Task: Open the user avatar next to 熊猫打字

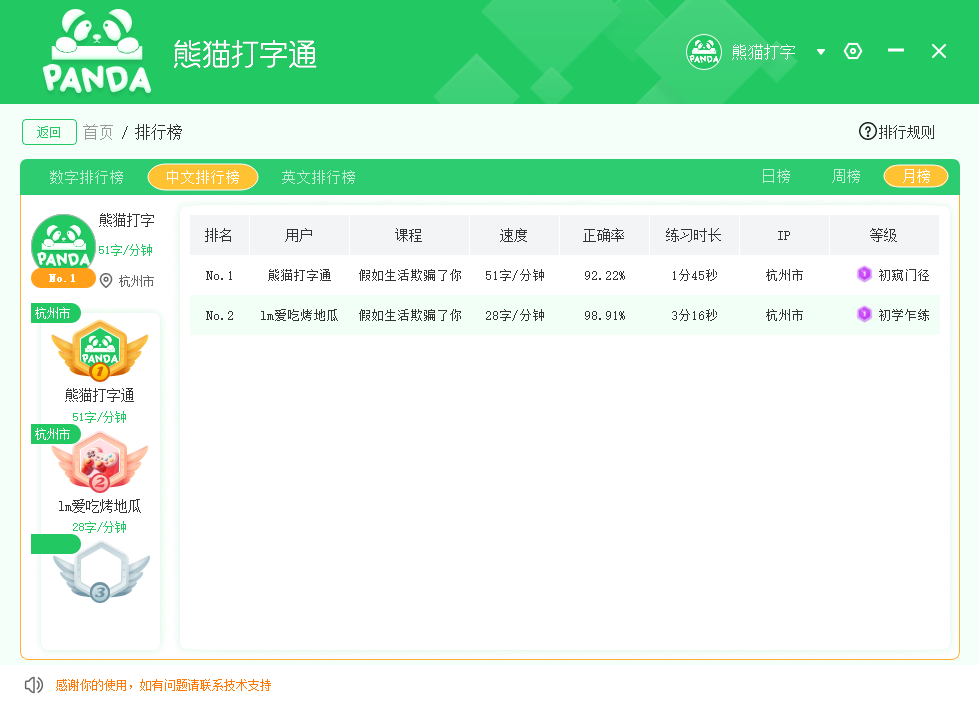Action: point(704,52)
